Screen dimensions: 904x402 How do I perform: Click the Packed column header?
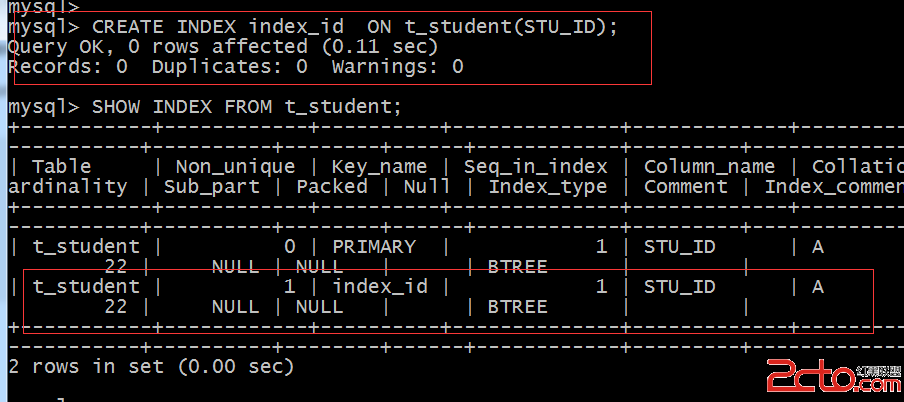coord(331,187)
